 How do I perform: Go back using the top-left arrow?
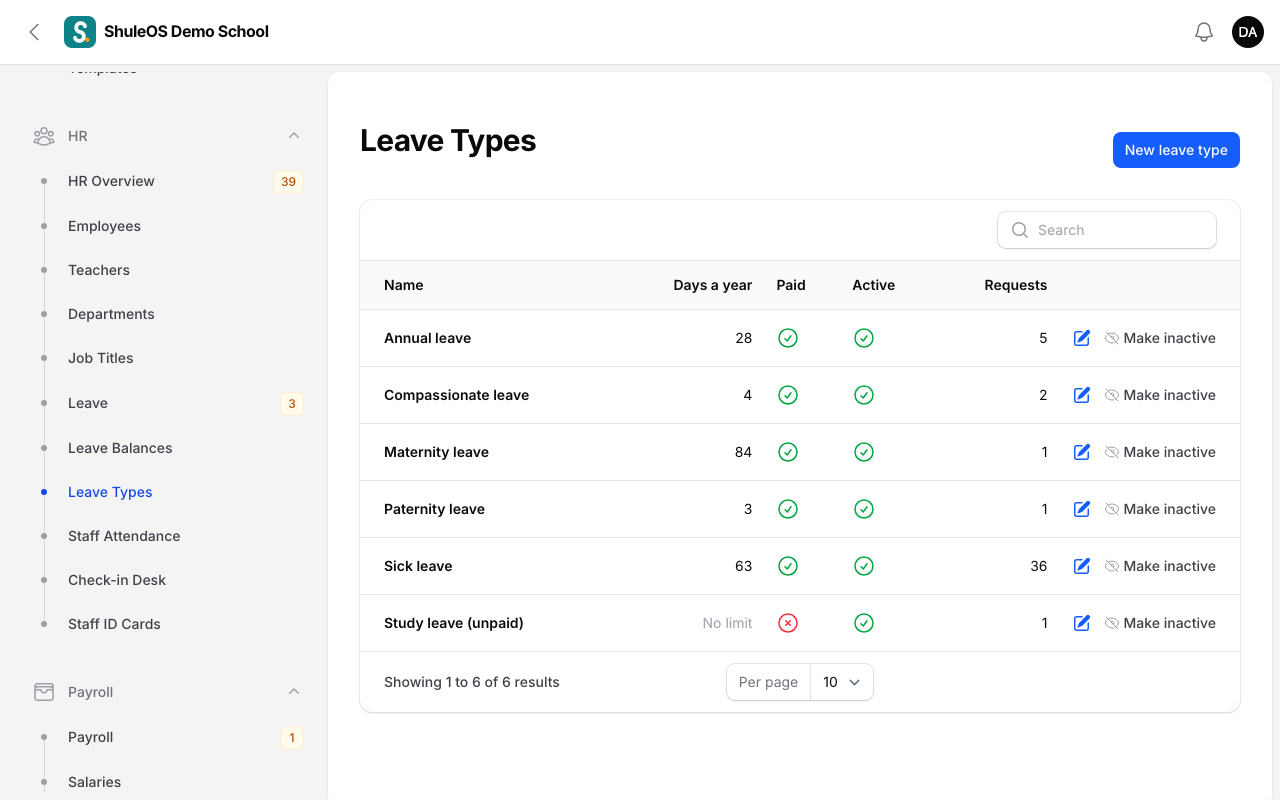(x=34, y=32)
